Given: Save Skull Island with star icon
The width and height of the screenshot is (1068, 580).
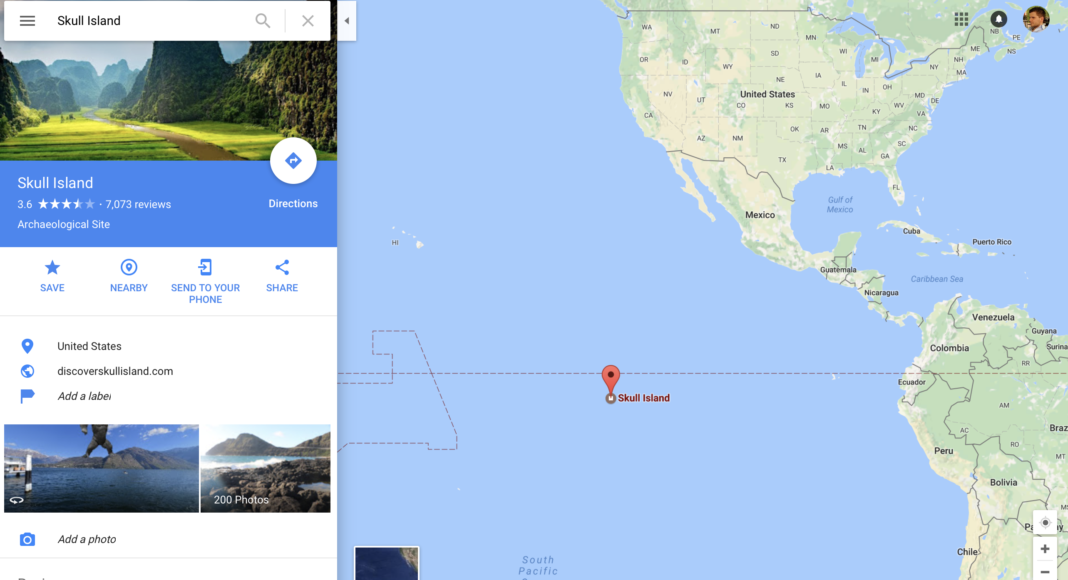Looking at the screenshot, I should click(52, 276).
